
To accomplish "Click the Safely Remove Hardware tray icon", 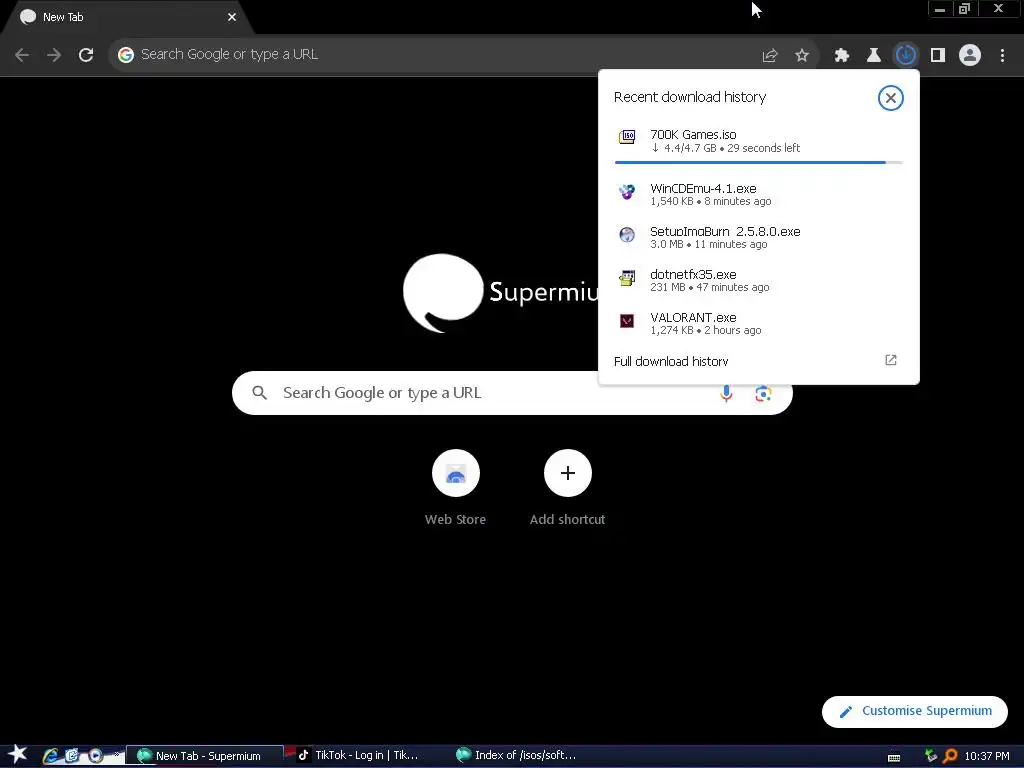I will [931, 756].
